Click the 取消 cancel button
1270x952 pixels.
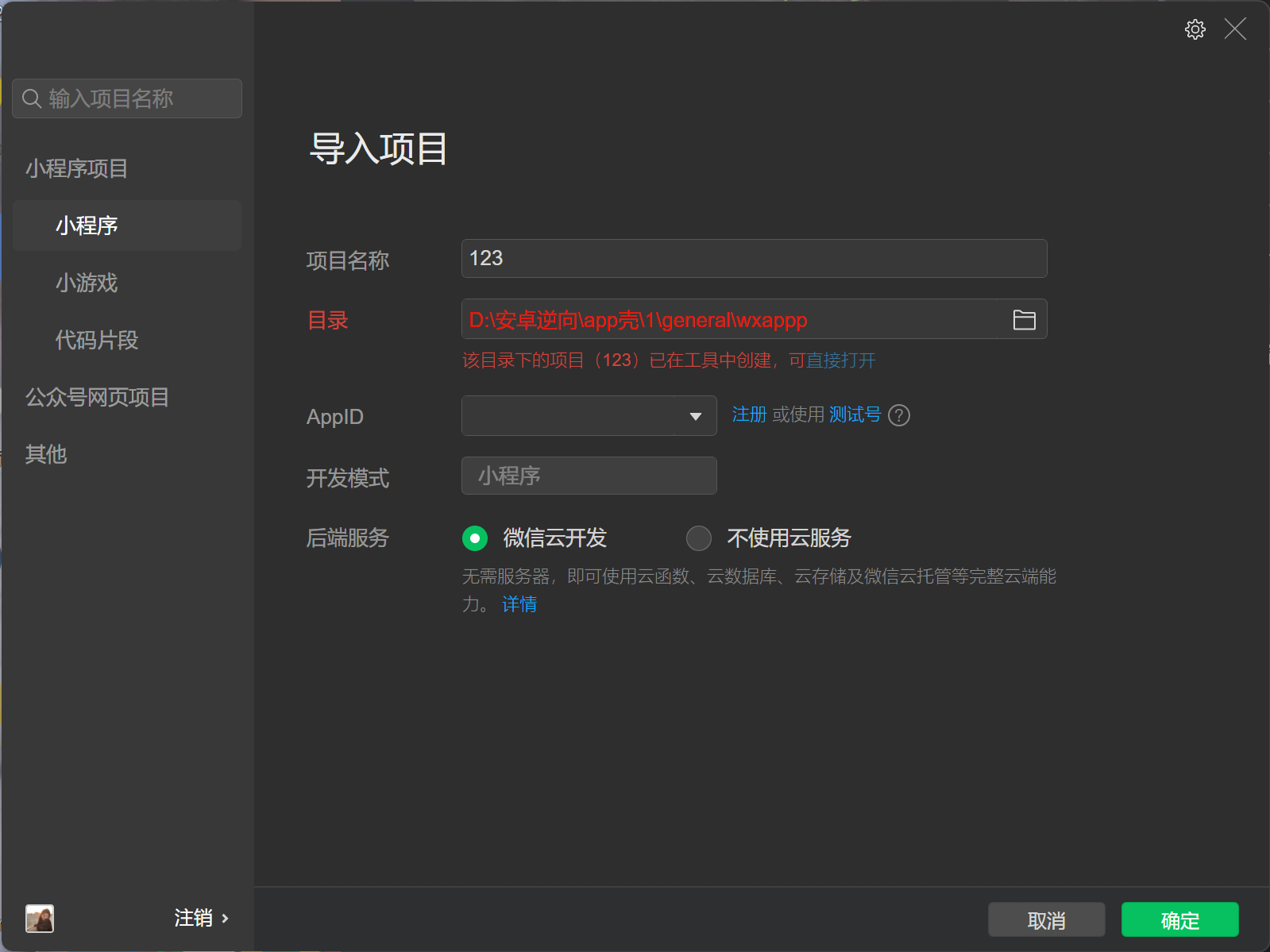[1046, 920]
